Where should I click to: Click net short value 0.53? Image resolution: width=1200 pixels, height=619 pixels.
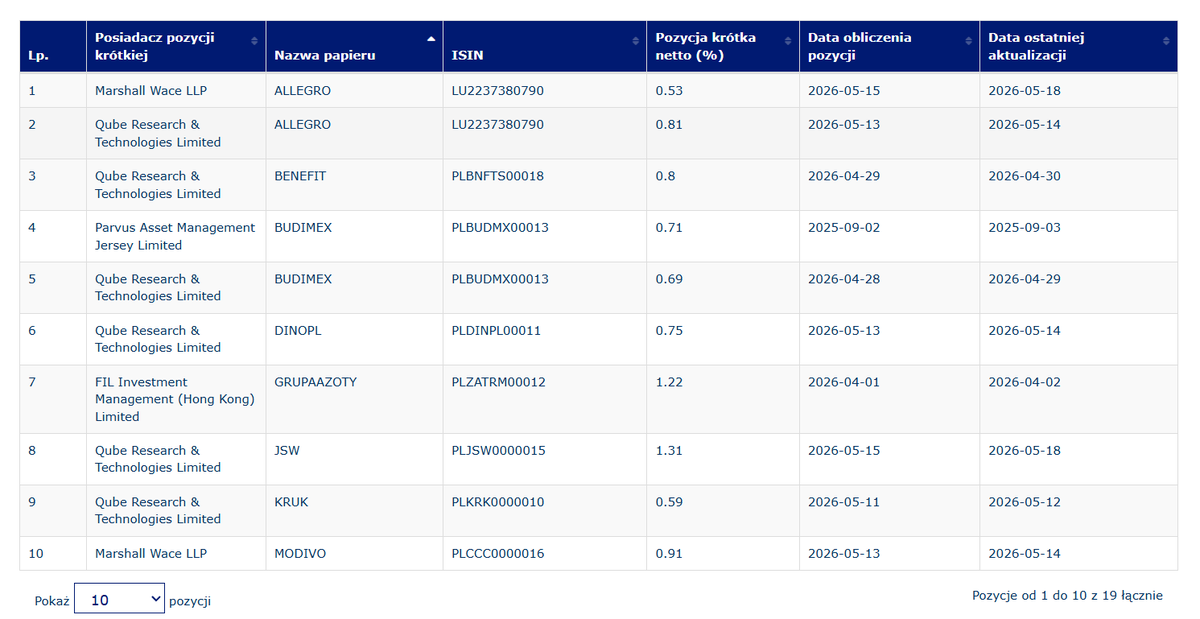669,90
